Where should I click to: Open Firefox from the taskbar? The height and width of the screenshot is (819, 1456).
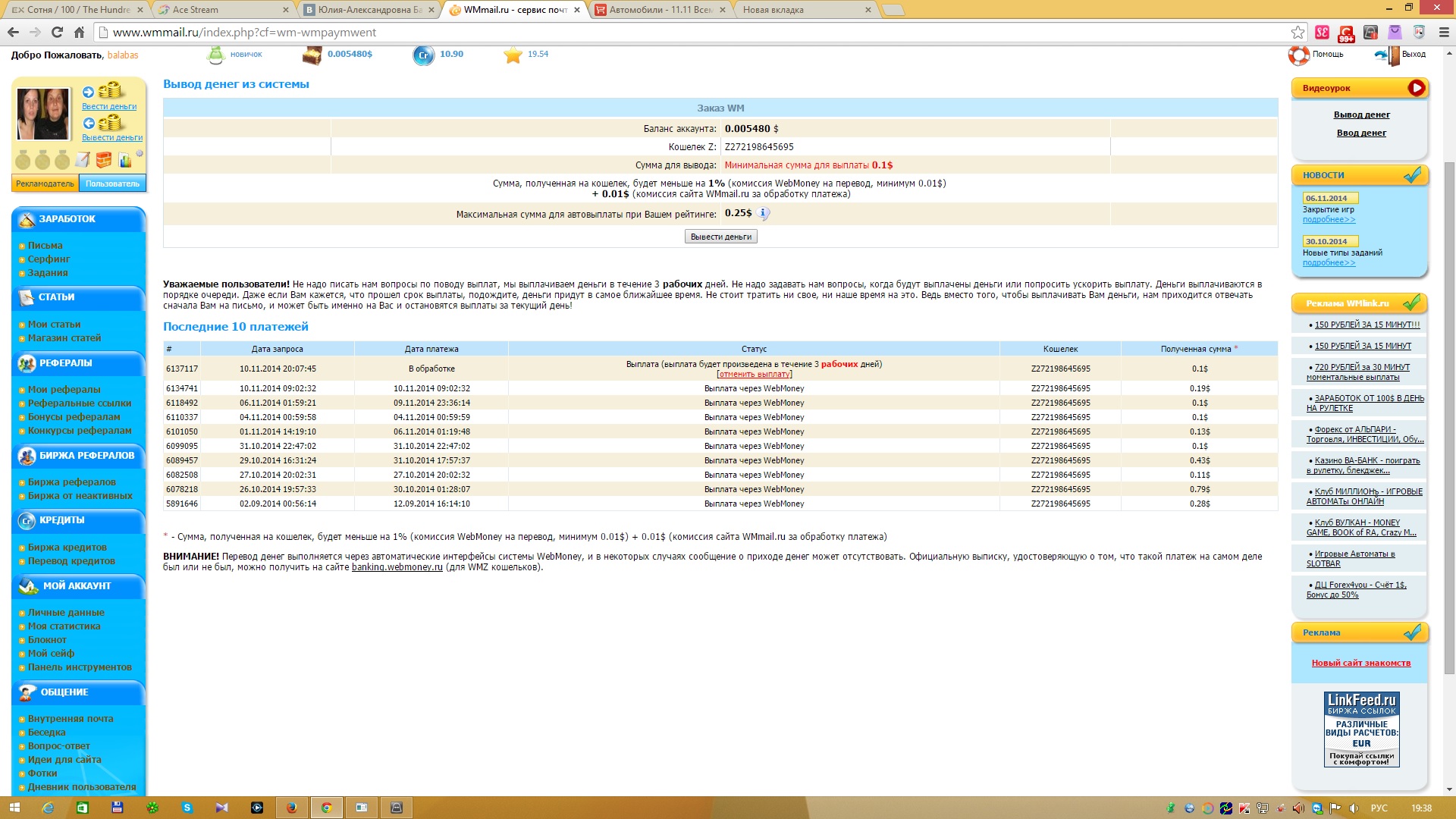pos(291,808)
